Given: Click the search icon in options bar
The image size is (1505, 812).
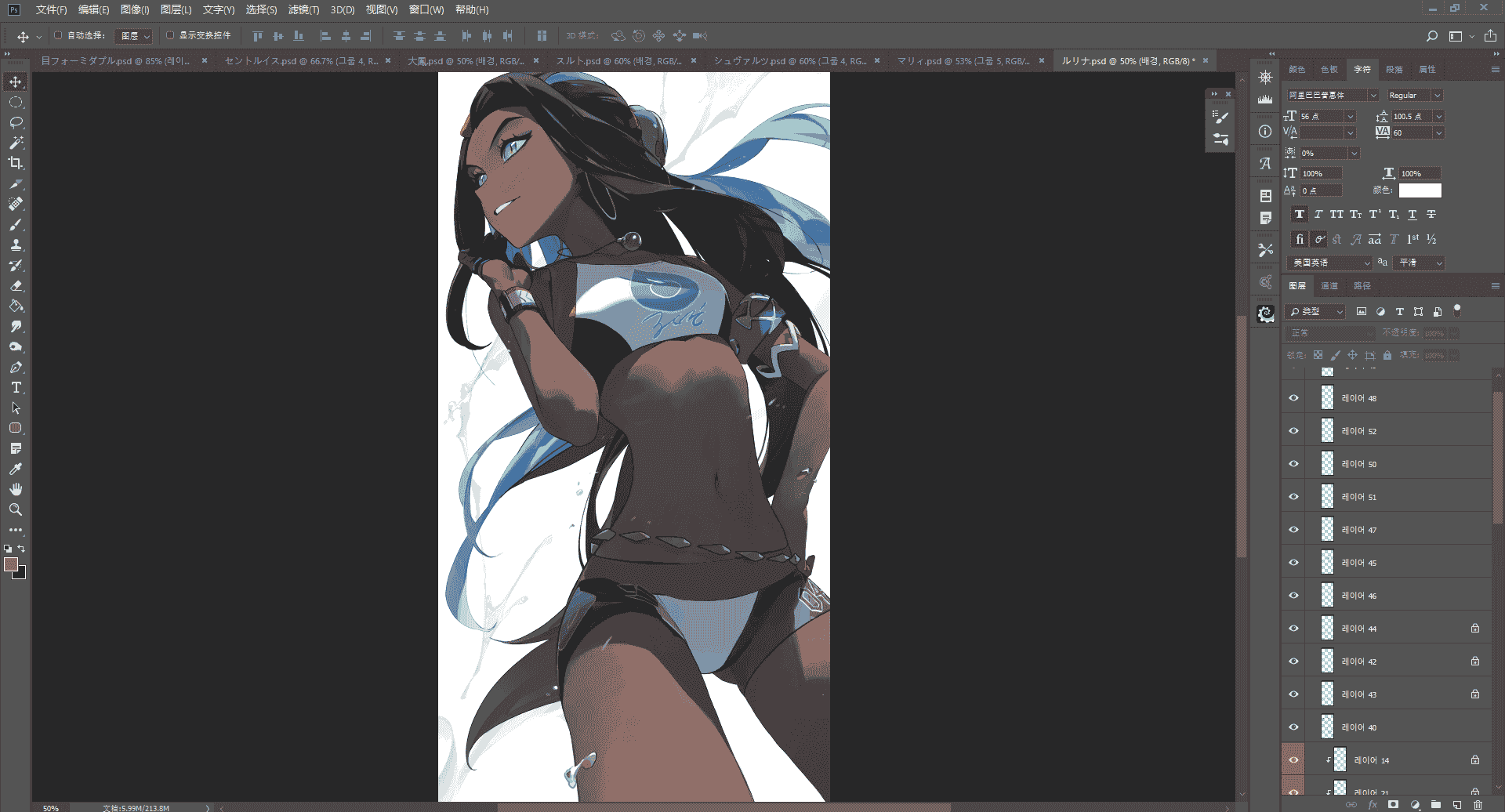Looking at the screenshot, I should [x=1432, y=36].
